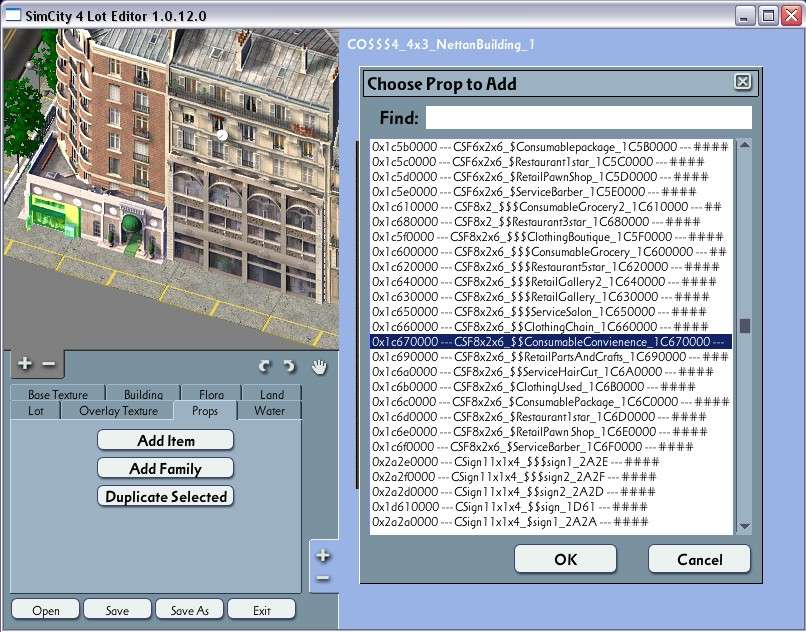Image resolution: width=806 pixels, height=632 pixels.
Task: Select prop CSF8x2x6_$ClothingUsed_1C6B0000
Action: tap(551, 387)
